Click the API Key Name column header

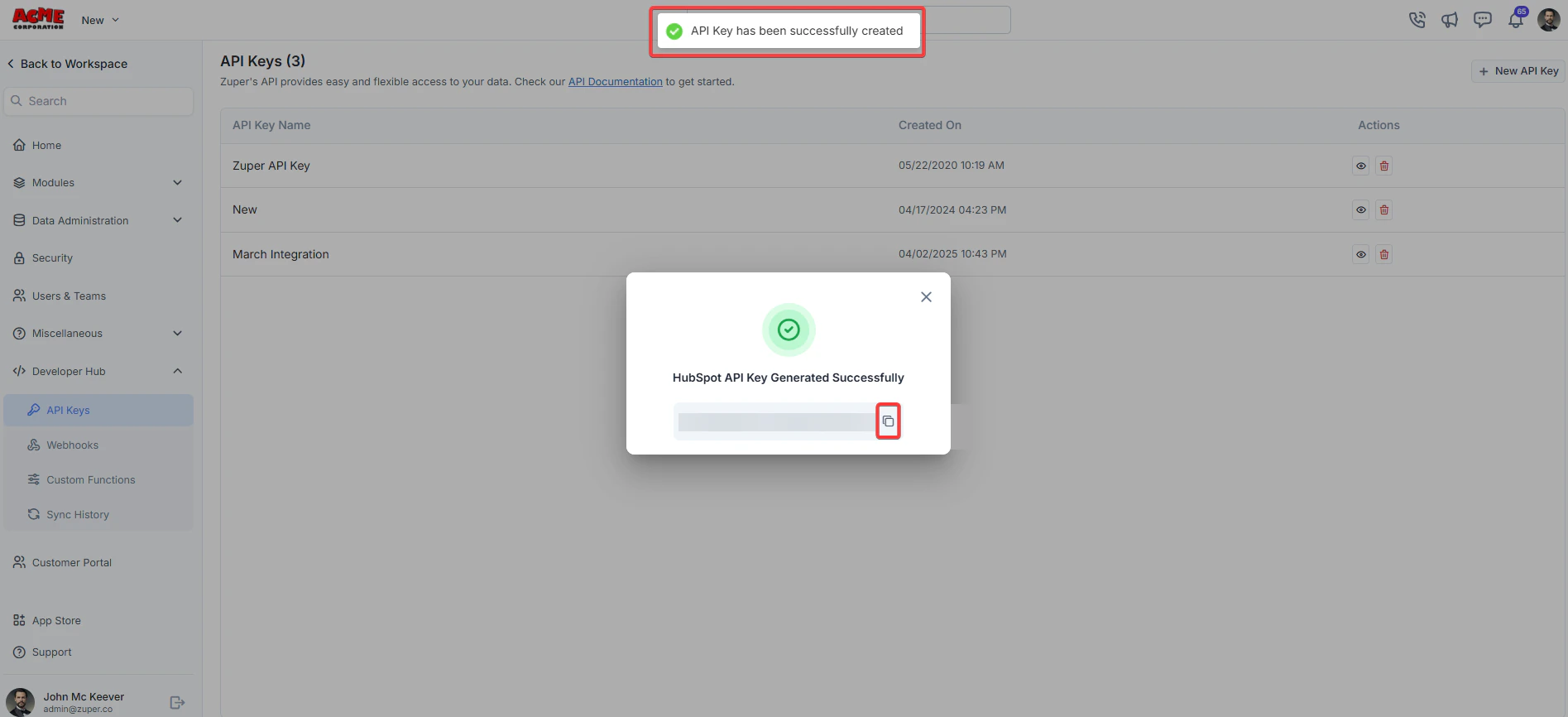click(271, 126)
